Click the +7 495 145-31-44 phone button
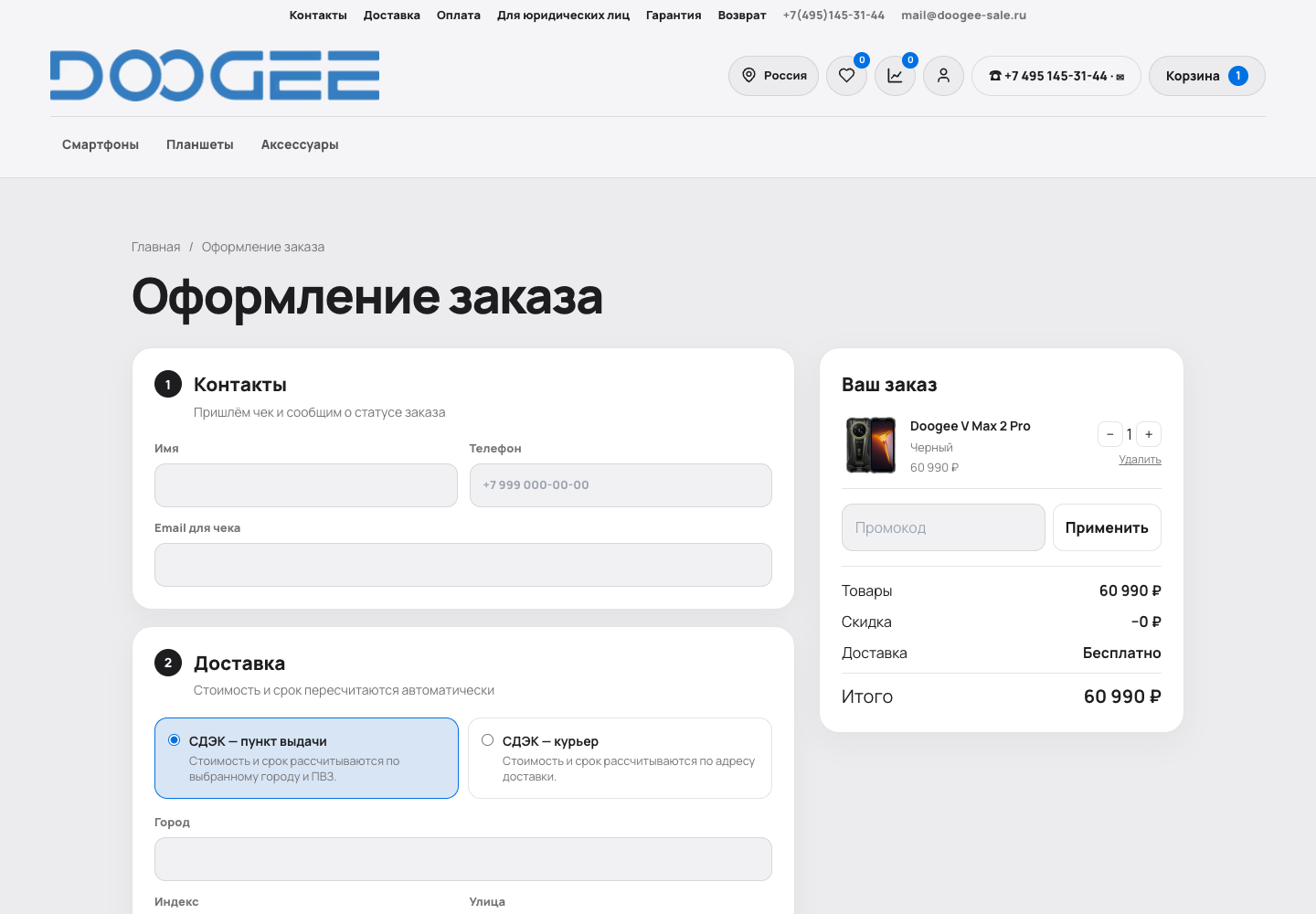The image size is (1316, 914). coord(1056,76)
